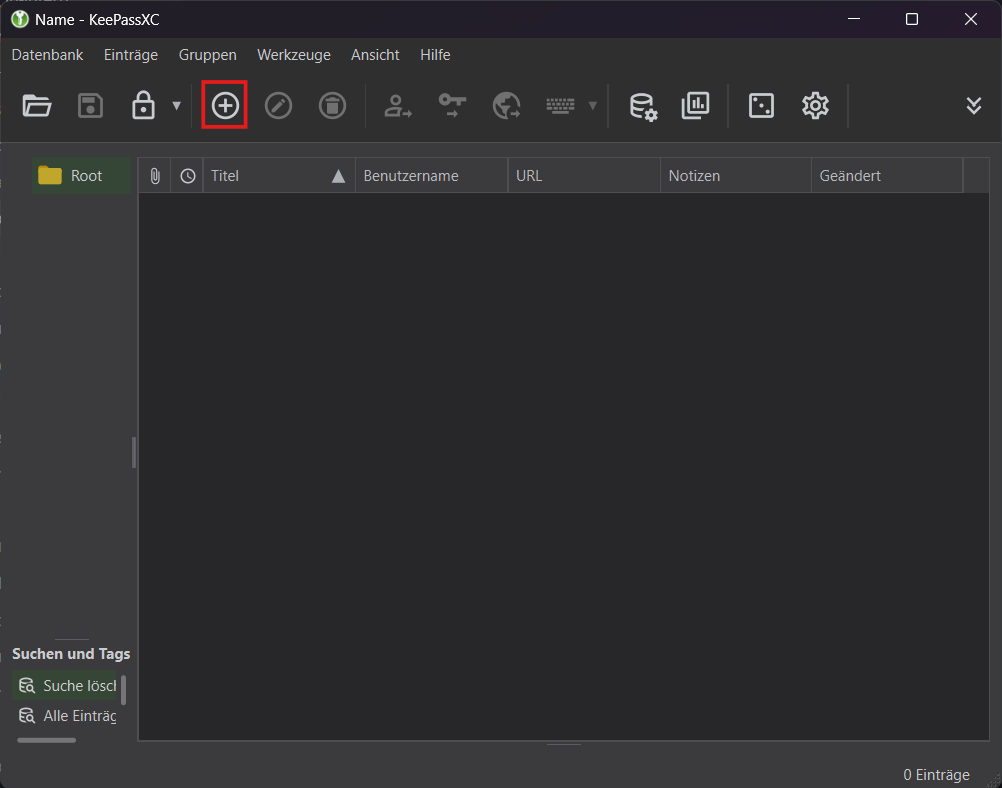Toggle sort order on the Titel column
Viewport: 1002px width, 788px height.
click(x=278, y=176)
